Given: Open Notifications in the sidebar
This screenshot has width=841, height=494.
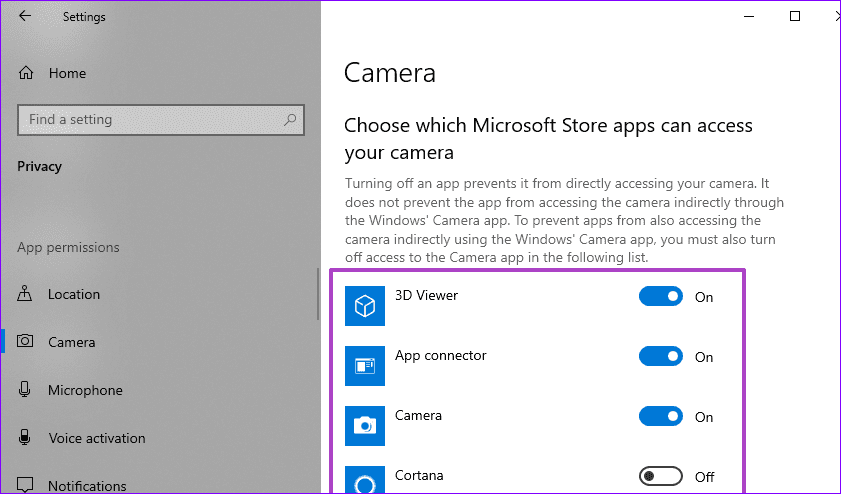Looking at the screenshot, I should coord(87,486).
